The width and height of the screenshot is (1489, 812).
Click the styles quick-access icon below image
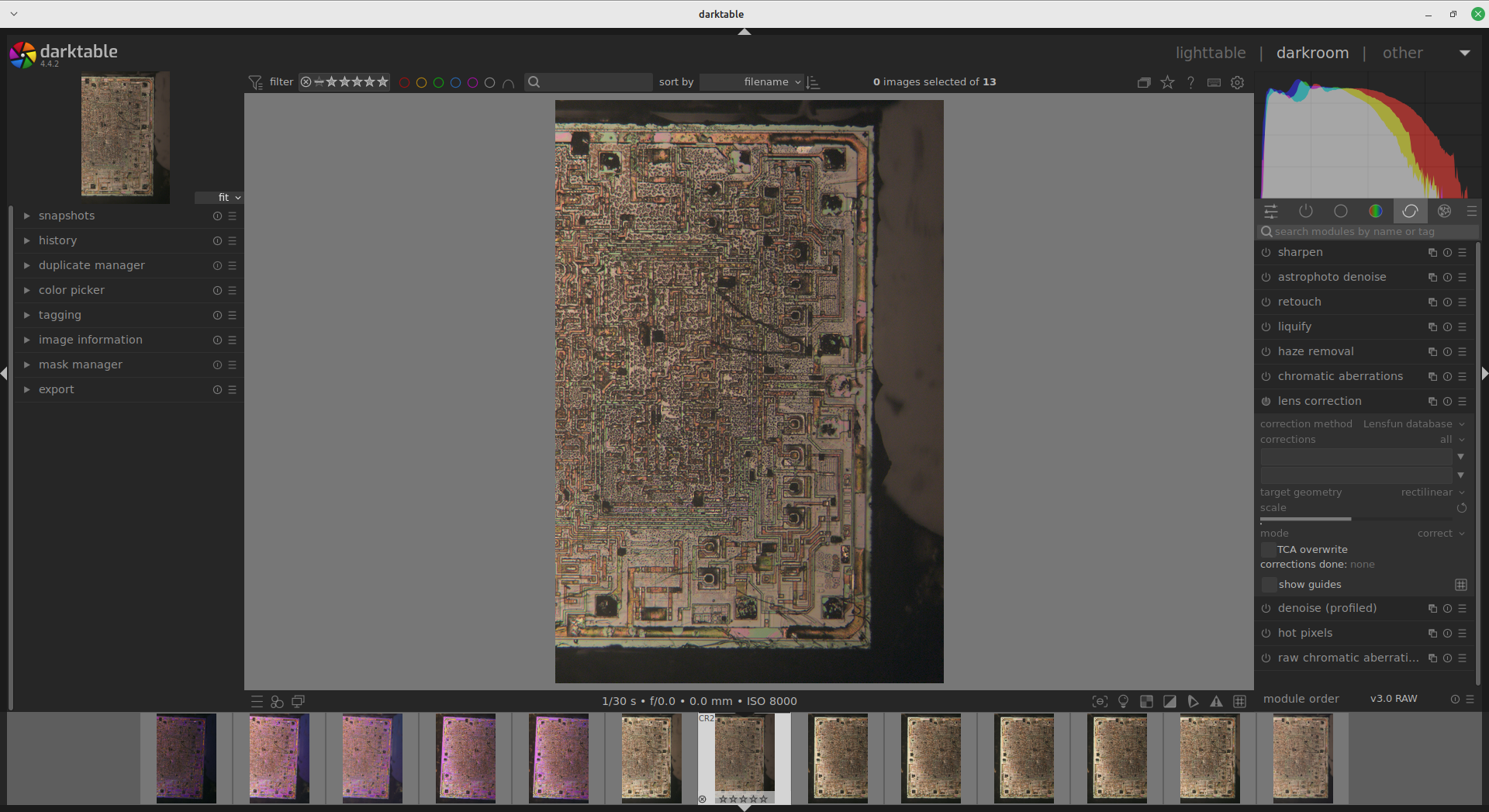coord(277,701)
